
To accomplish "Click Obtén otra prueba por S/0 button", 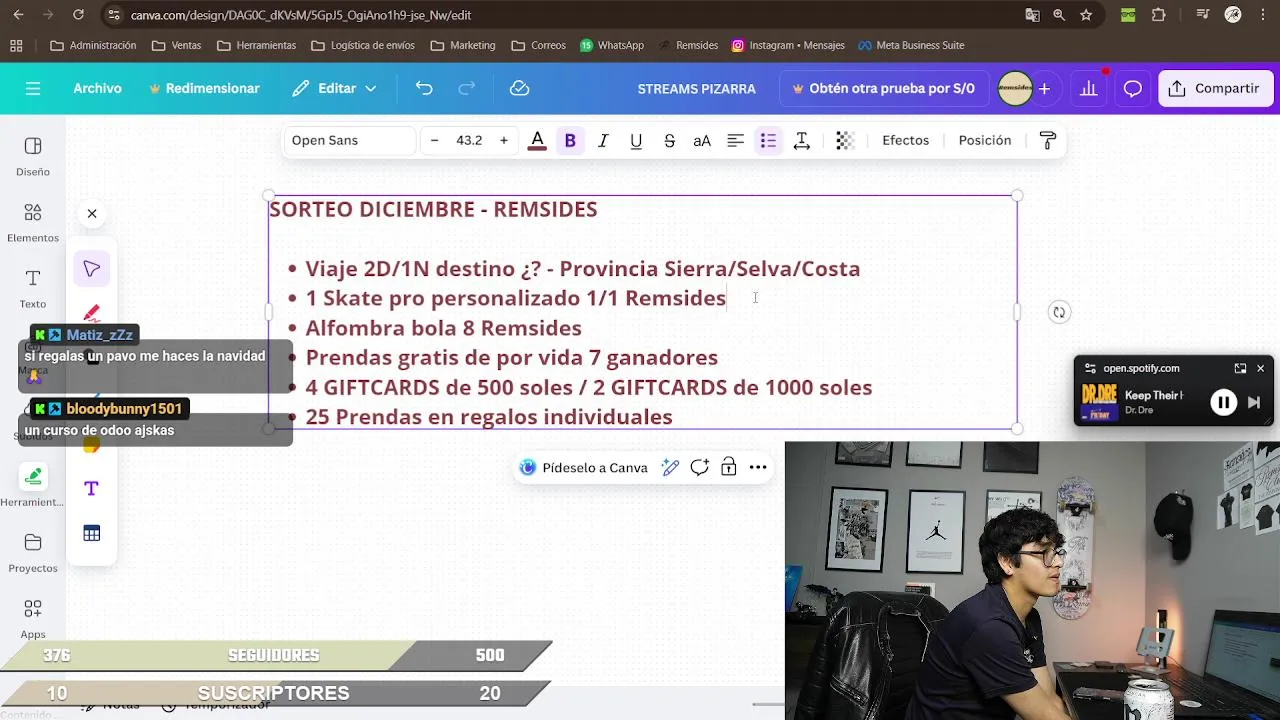I will tap(883, 88).
